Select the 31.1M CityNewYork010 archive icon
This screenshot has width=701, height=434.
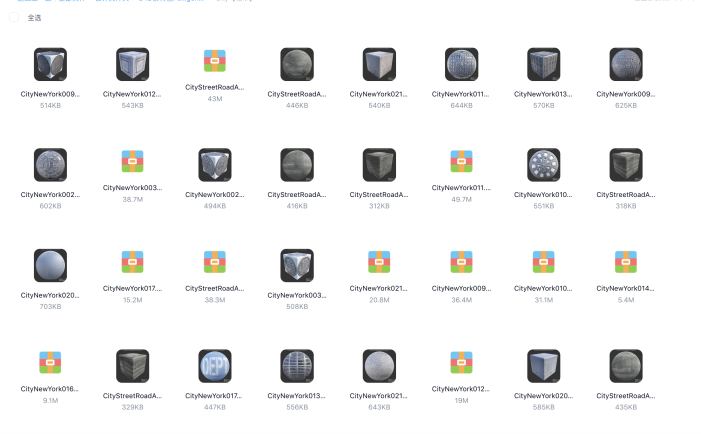[x=543, y=262]
